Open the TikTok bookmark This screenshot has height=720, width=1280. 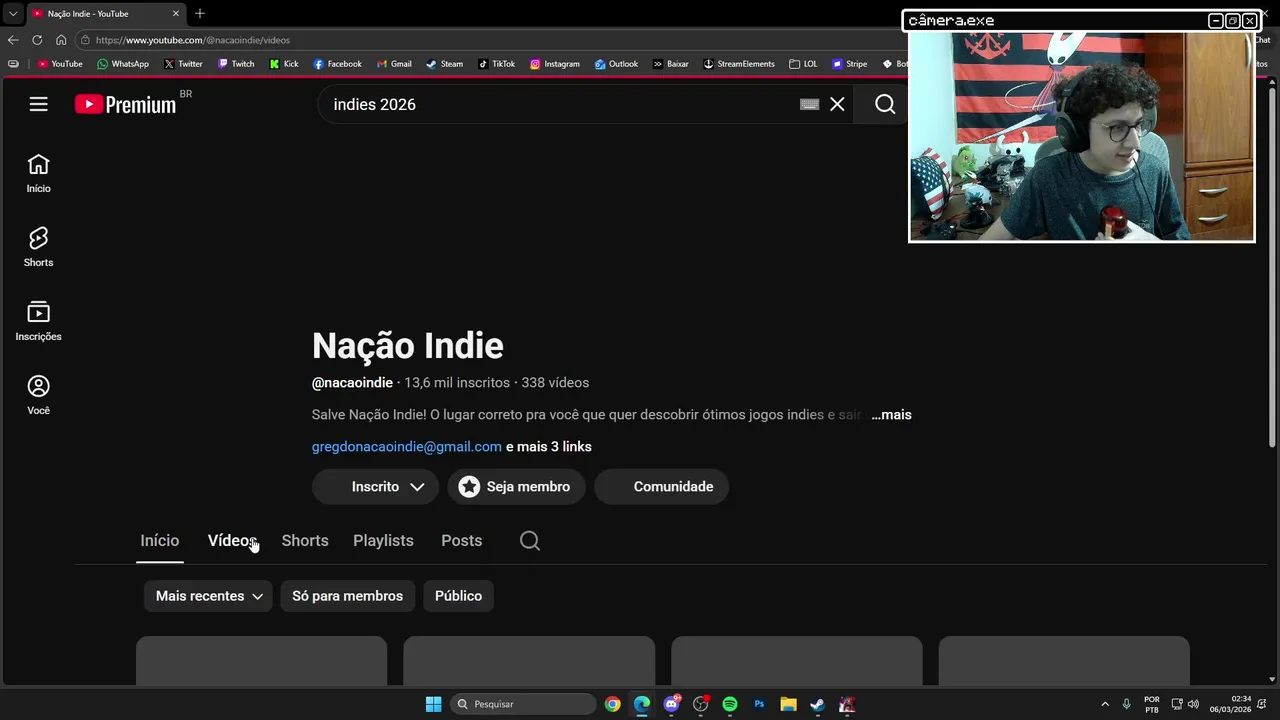496,64
